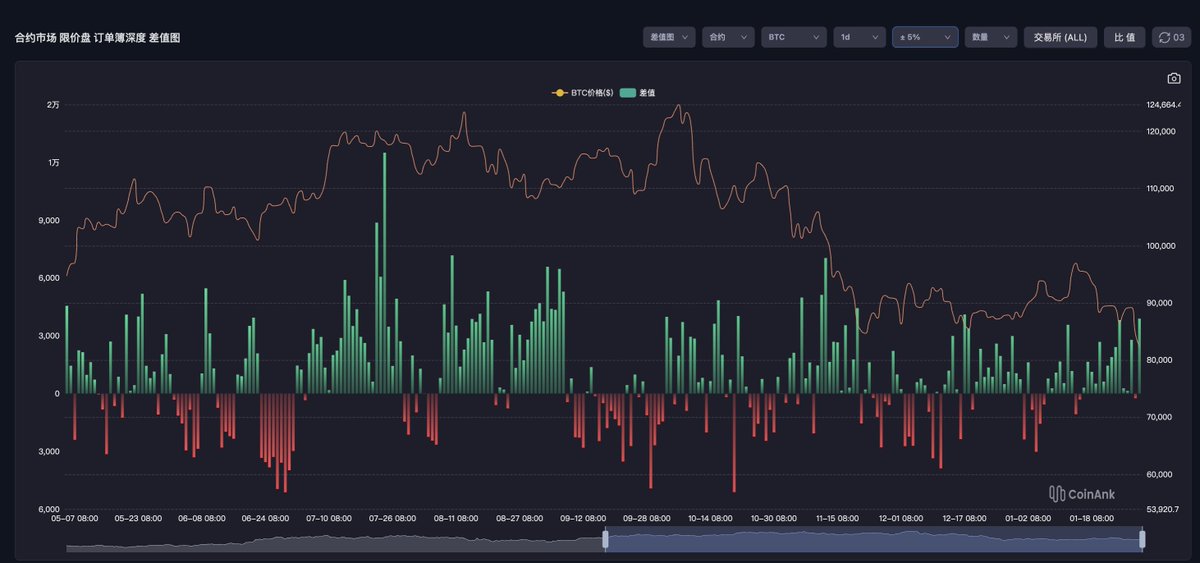This screenshot has height=563, width=1200.
Task: Click the left handle of range slider
Action: 605,540
